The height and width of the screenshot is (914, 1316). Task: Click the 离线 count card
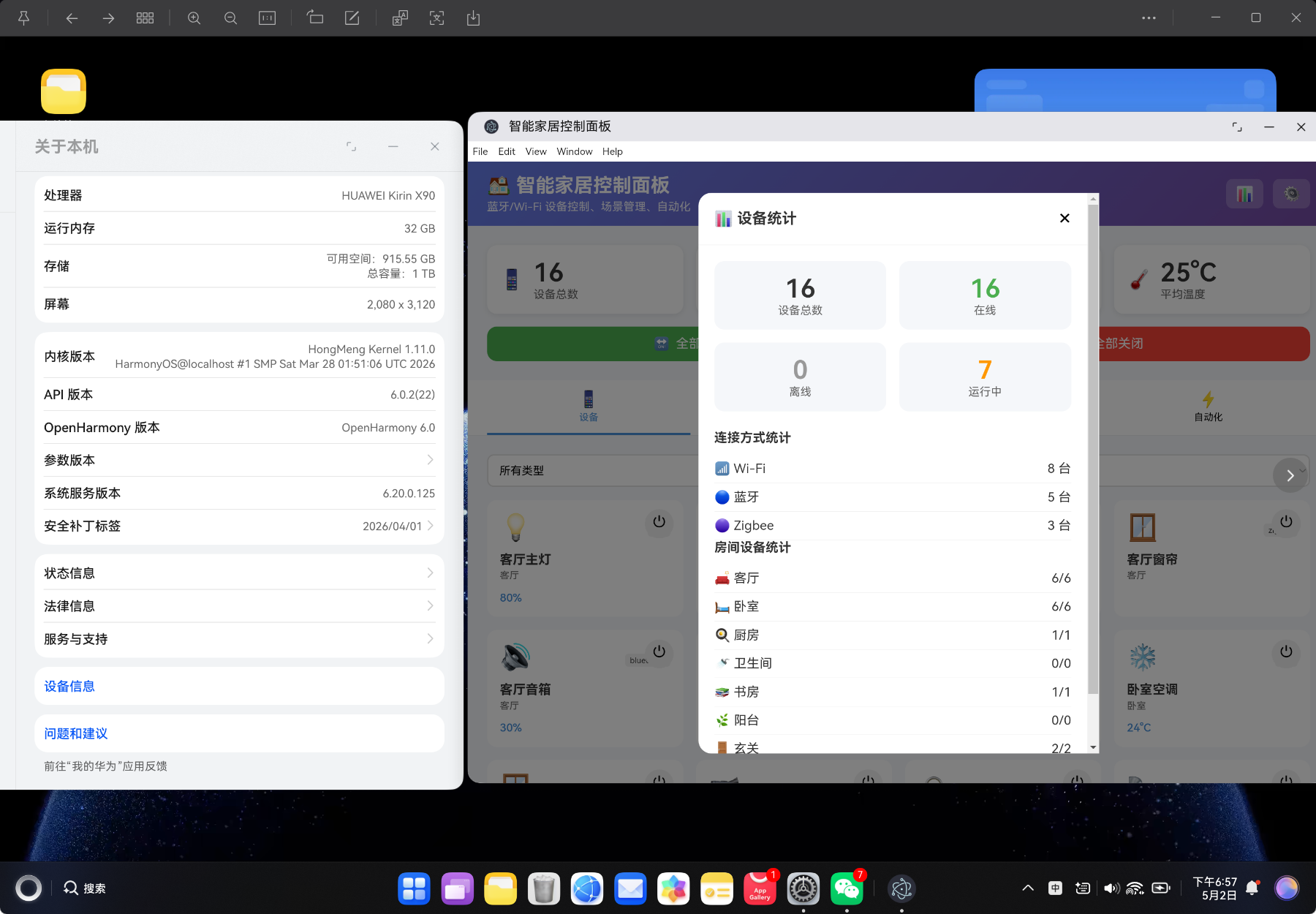point(800,377)
